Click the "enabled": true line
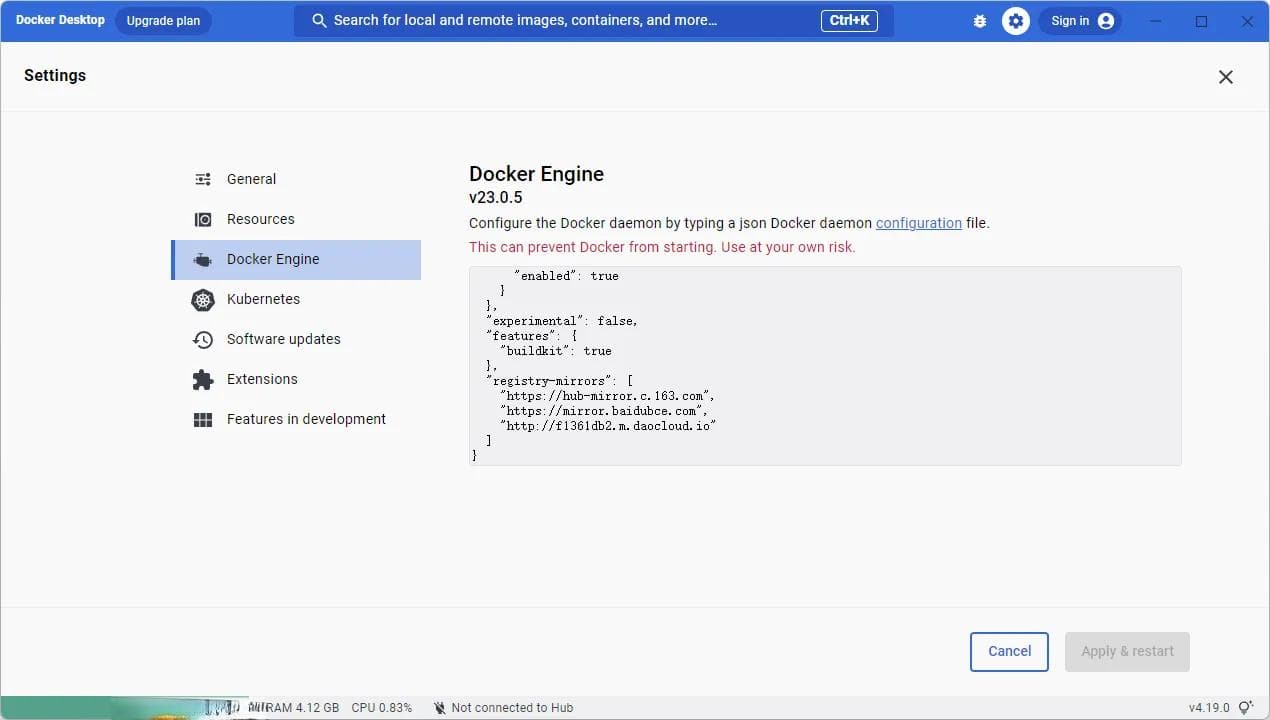The height and width of the screenshot is (720, 1270). pyautogui.click(x=566, y=276)
